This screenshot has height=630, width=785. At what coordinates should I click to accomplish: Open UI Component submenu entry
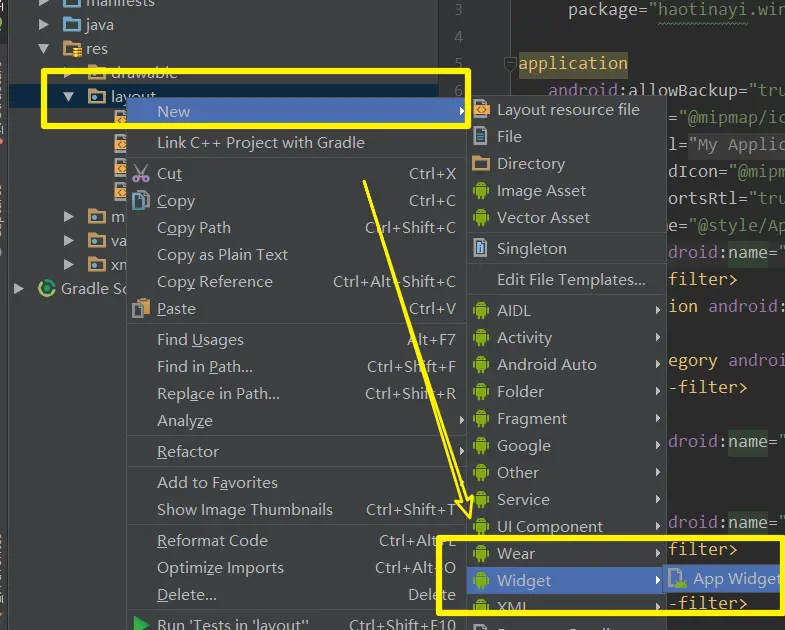coord(567,527)
